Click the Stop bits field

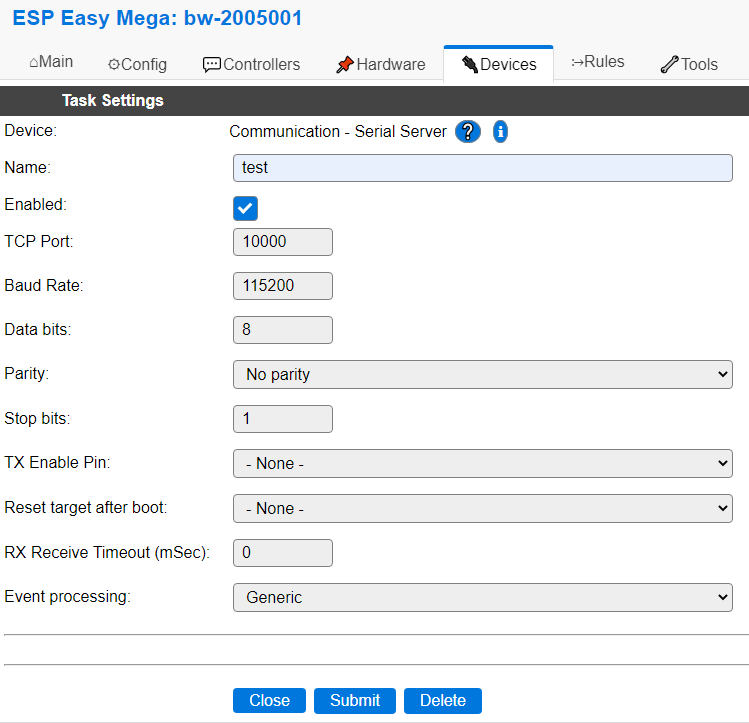tap(283, 419)
